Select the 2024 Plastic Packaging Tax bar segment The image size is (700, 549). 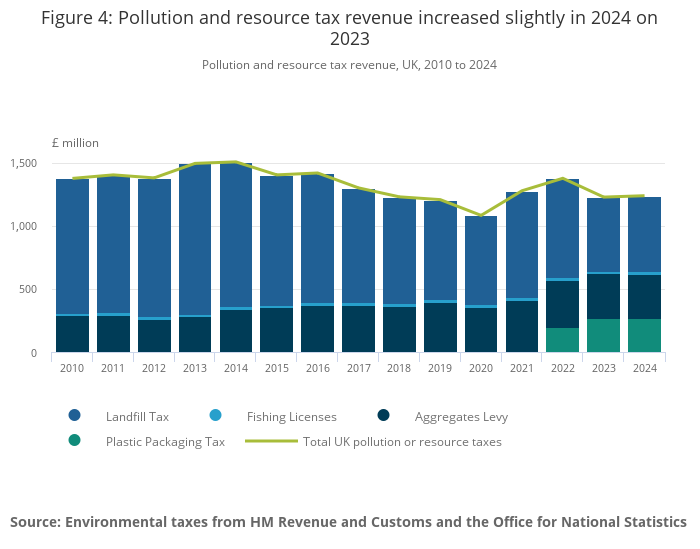[x=644, y=336]
